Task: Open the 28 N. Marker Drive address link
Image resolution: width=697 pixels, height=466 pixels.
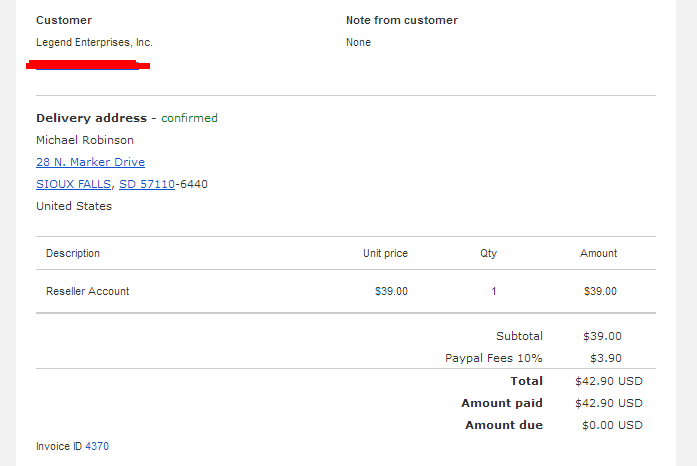Action: [90, 162]
